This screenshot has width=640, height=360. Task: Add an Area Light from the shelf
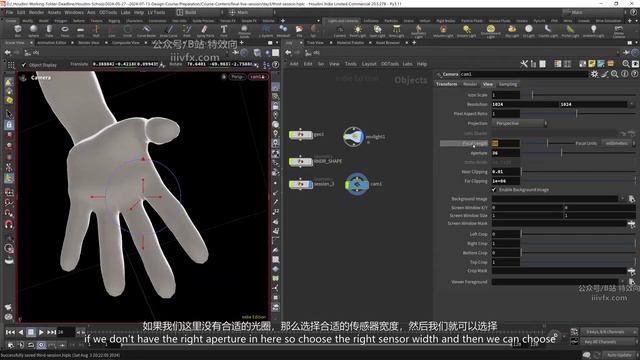coord(396,30)
